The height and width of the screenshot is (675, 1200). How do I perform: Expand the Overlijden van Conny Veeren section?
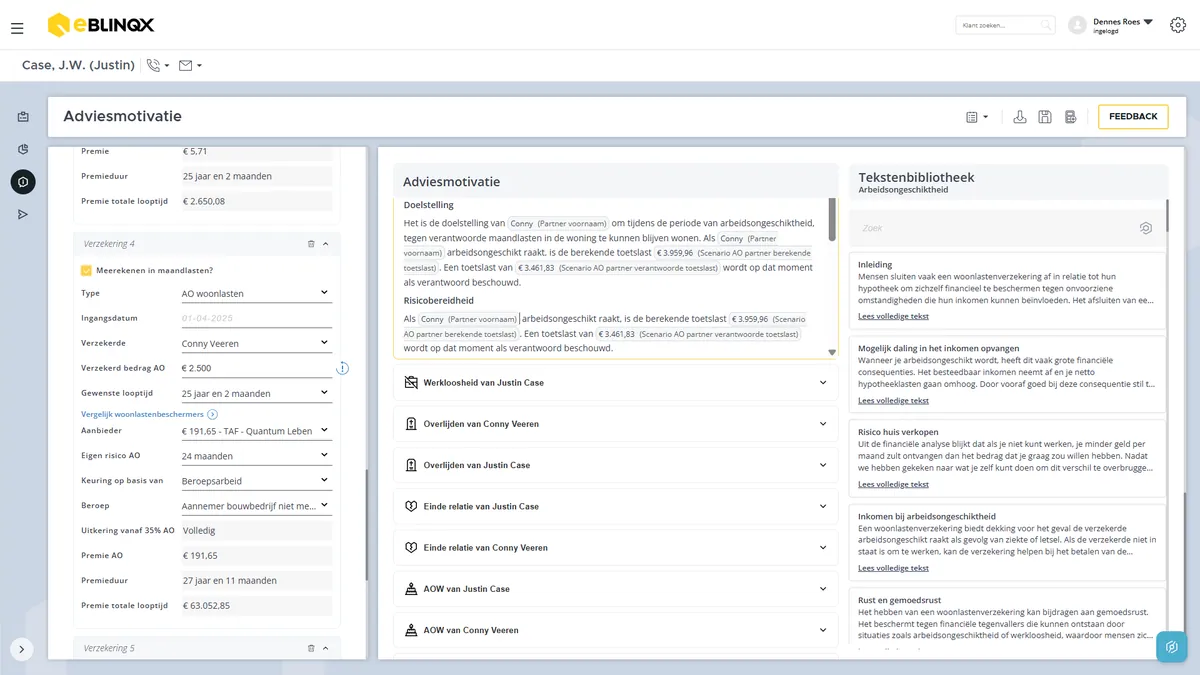616,424
